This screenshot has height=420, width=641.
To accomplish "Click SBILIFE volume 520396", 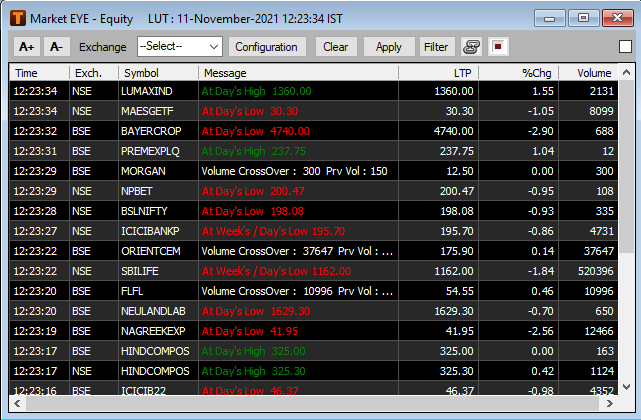I will click(596, 271).
